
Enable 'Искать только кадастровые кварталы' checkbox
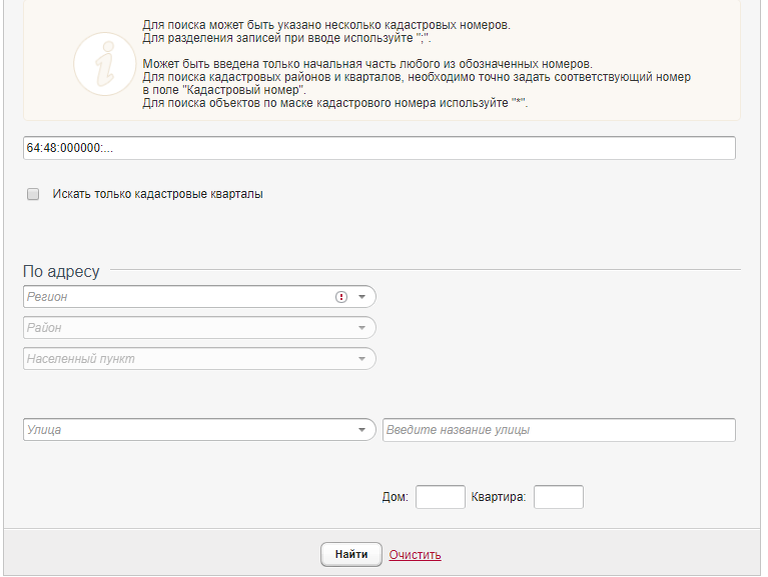point(33,194)
